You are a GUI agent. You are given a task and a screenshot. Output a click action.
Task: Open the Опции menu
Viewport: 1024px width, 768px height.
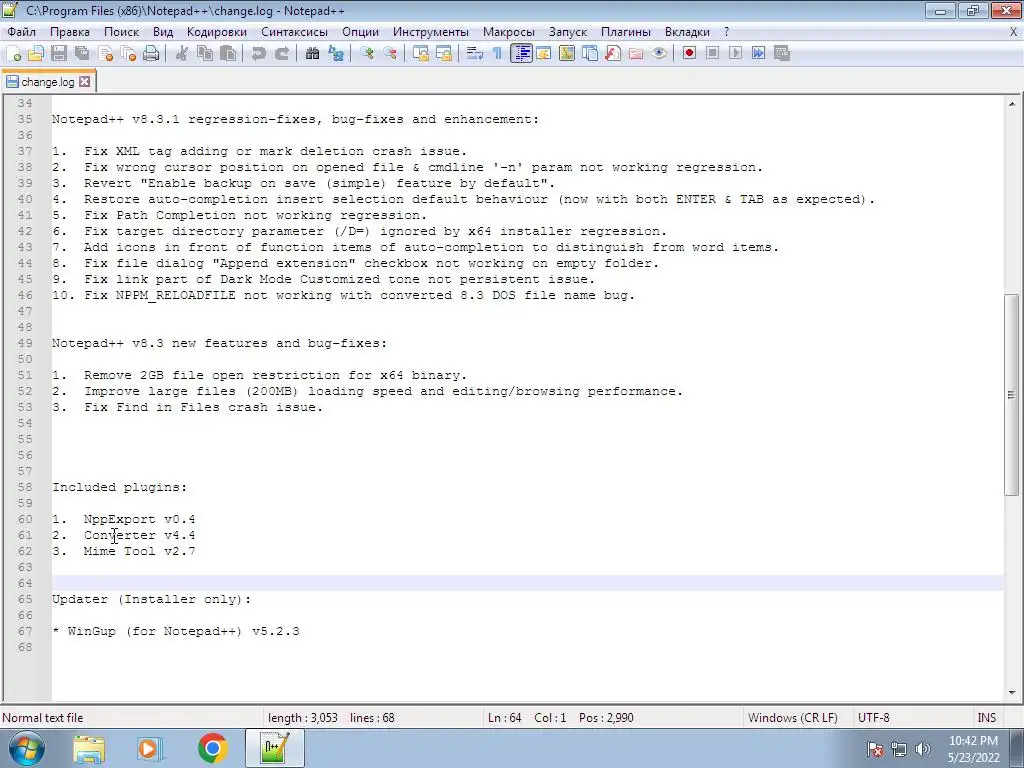[x=360, y=32]
